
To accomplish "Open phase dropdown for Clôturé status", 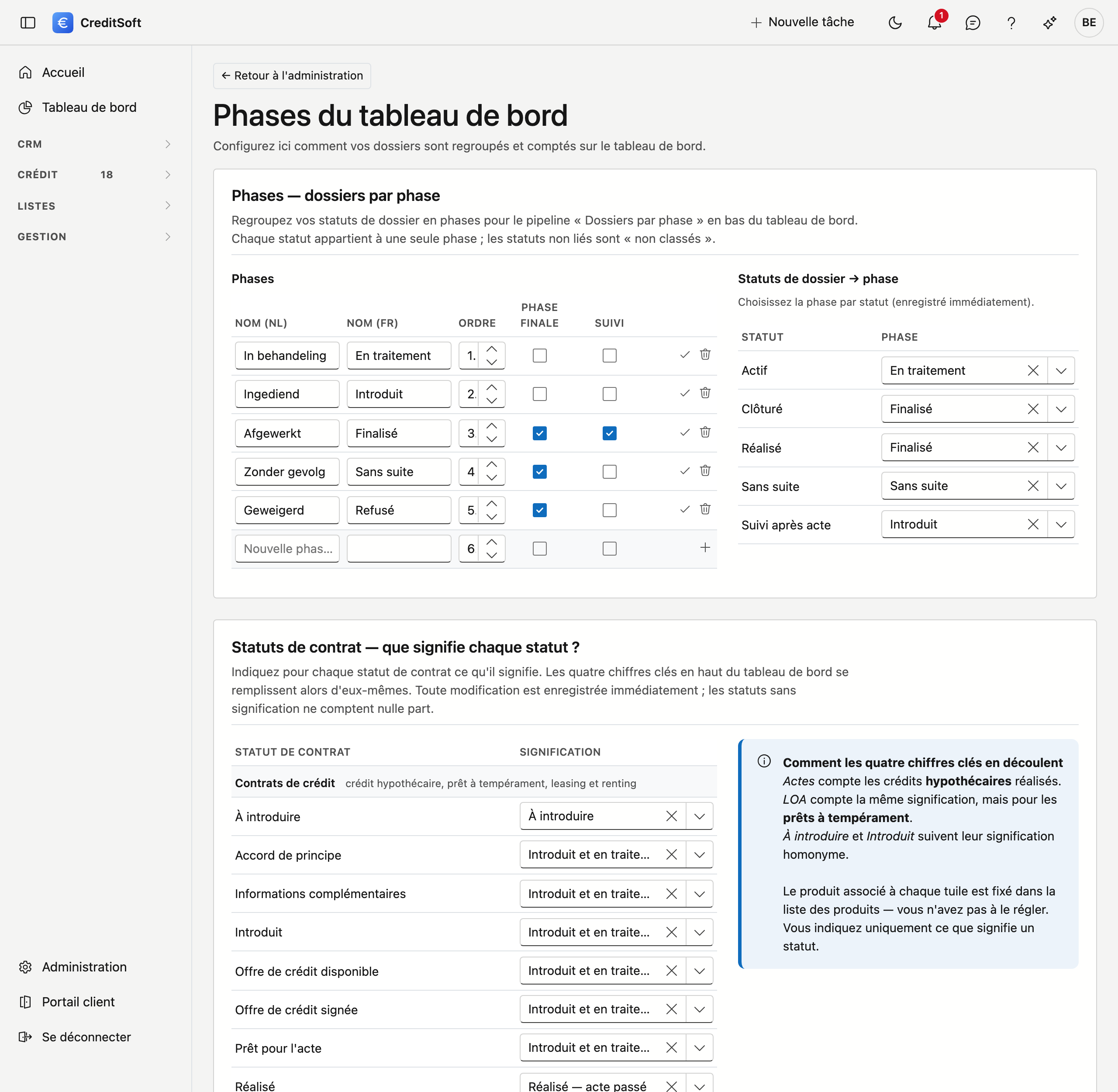I will (1061, 409).
